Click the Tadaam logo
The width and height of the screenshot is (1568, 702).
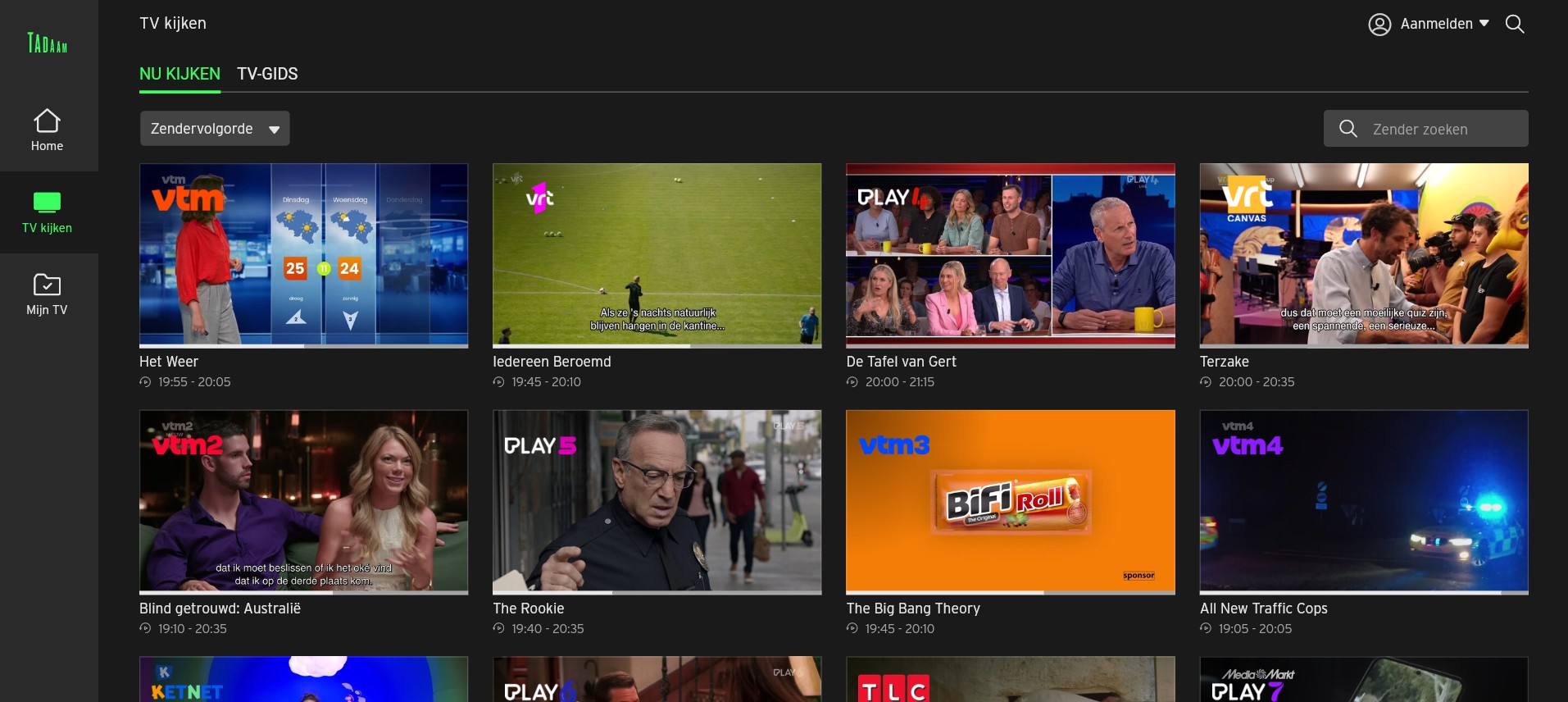point(48,43)
